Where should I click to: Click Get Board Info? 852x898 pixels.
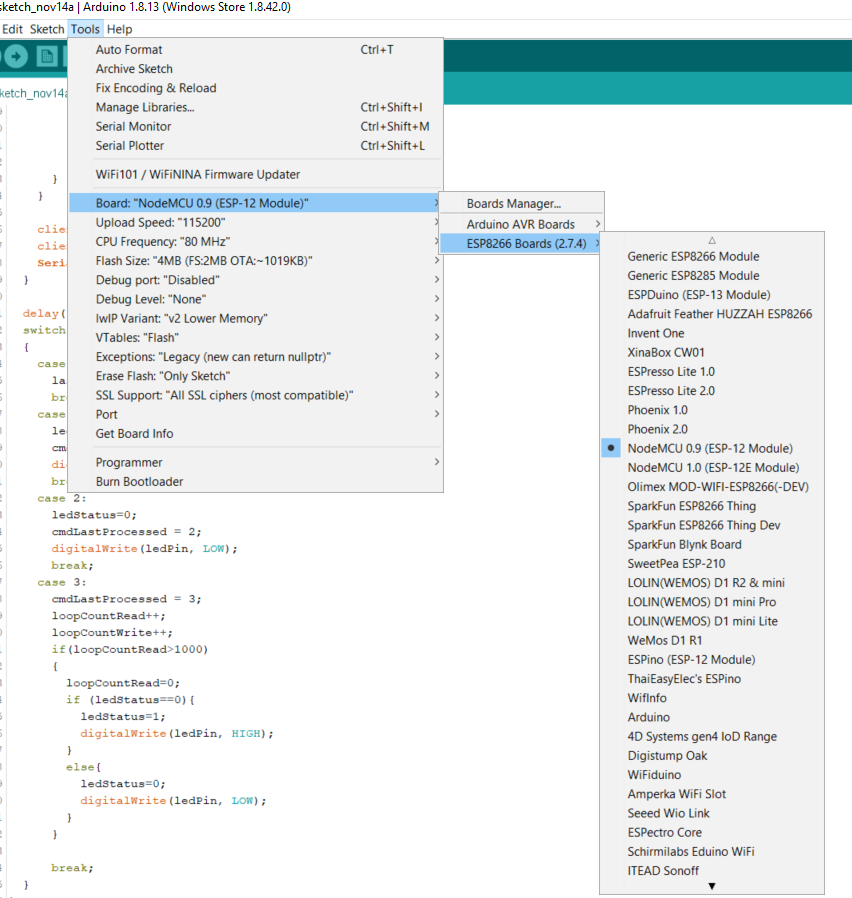tap(256, 434)
